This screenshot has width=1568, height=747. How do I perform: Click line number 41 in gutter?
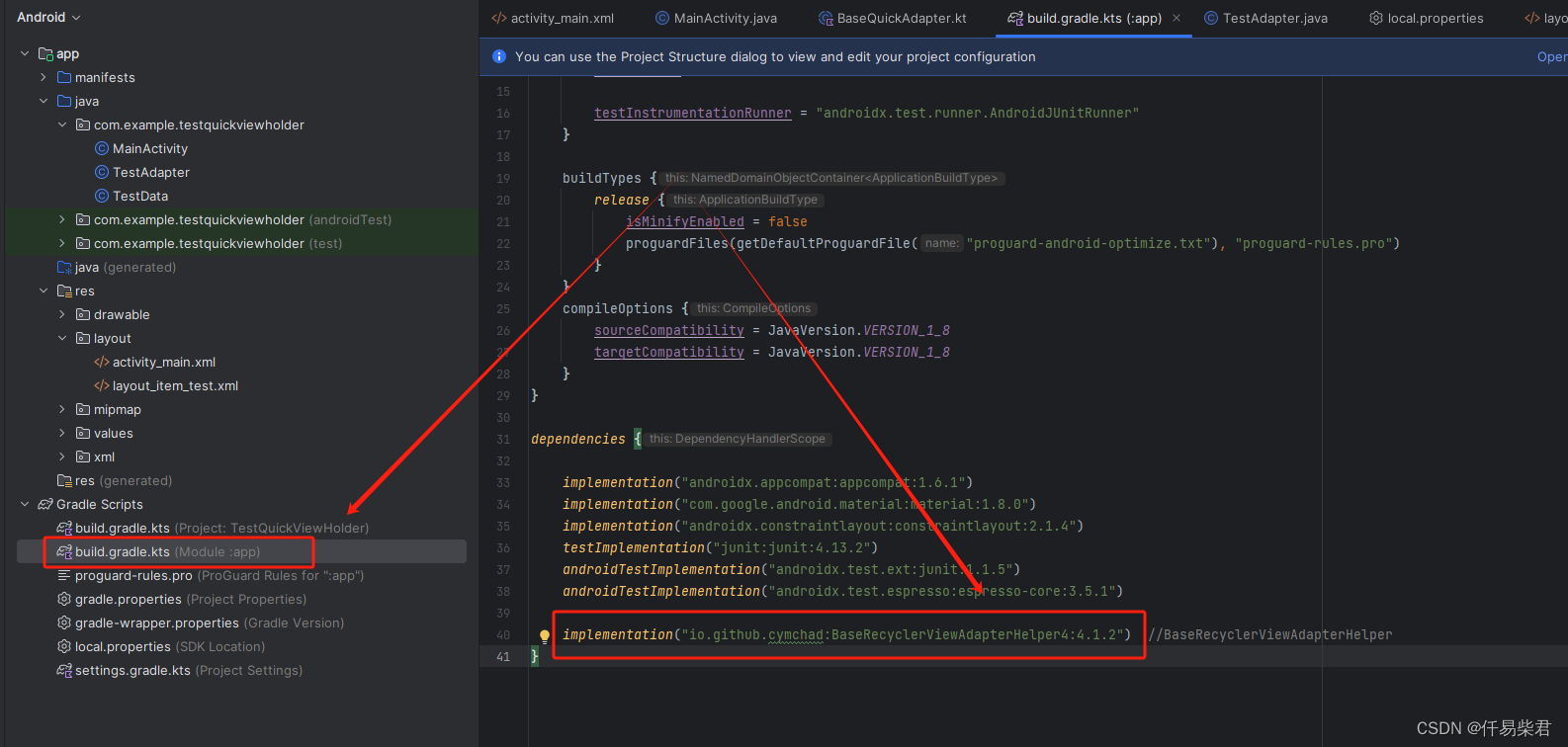click(x=504, y=656)
